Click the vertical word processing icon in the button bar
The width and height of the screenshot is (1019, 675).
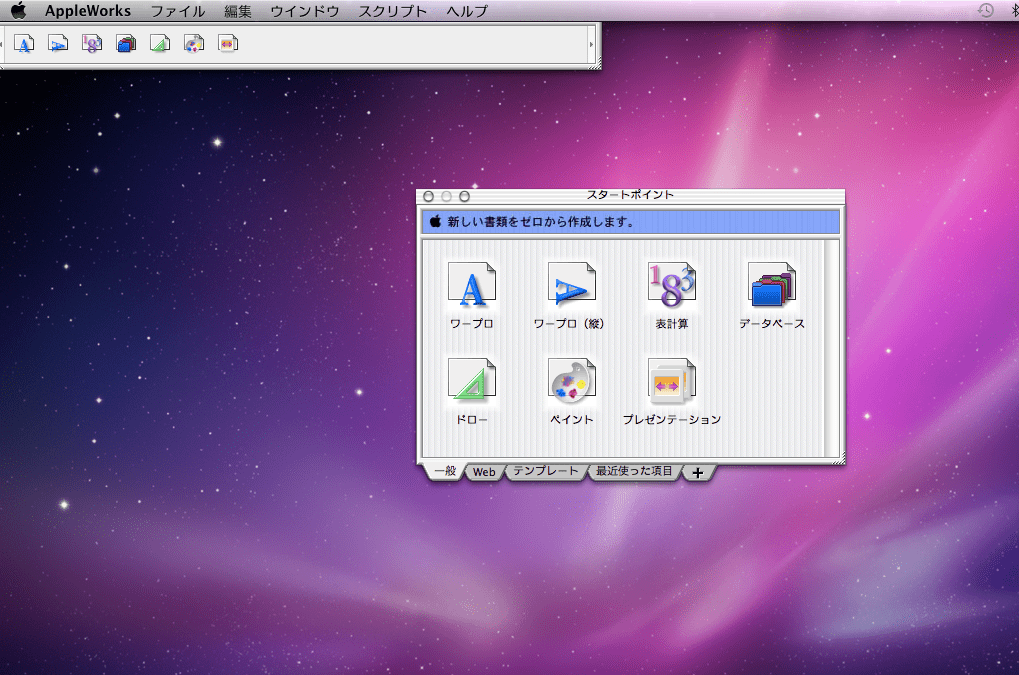click(58, 44)
